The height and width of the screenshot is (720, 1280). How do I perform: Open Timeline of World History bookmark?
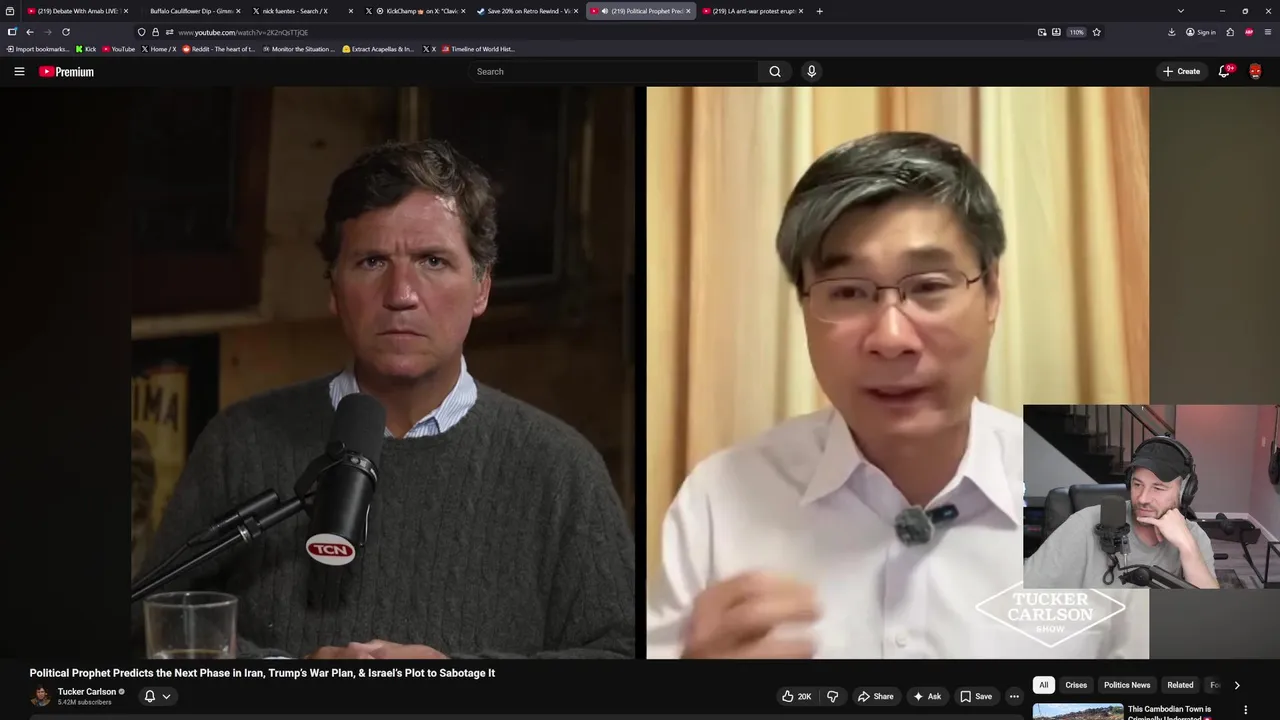point(477,49)
